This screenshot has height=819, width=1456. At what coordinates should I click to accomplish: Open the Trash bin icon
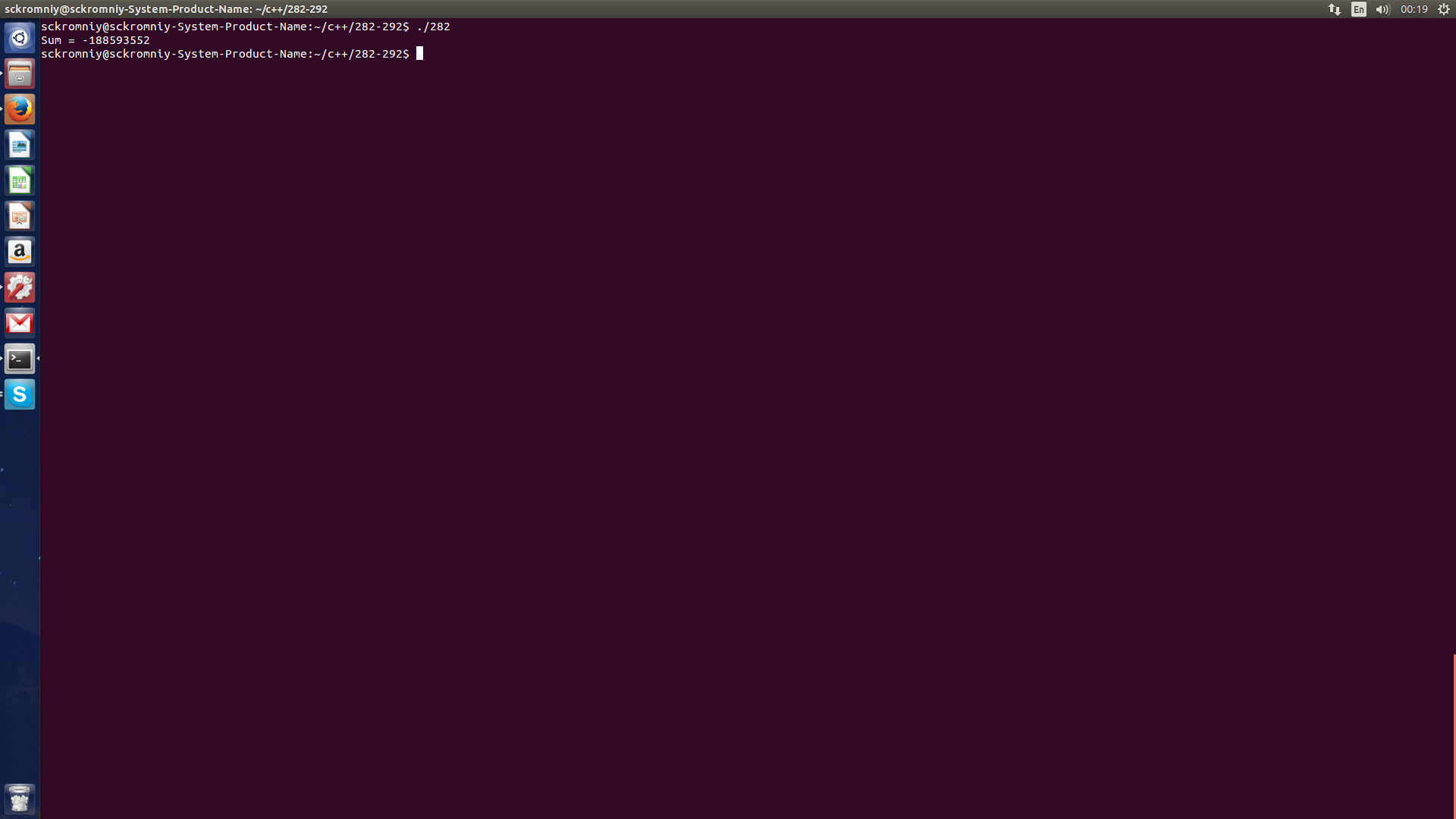click(x=20, y=799)
